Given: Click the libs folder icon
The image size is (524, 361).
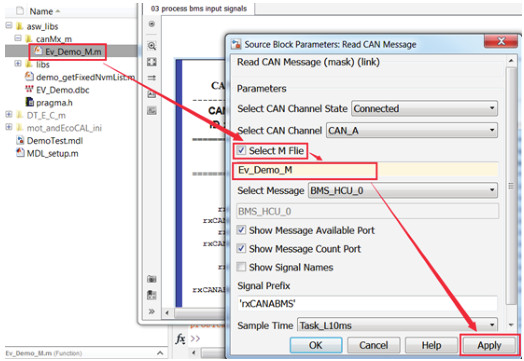Looking at the screenshot, I should click(x=29, y=64).
